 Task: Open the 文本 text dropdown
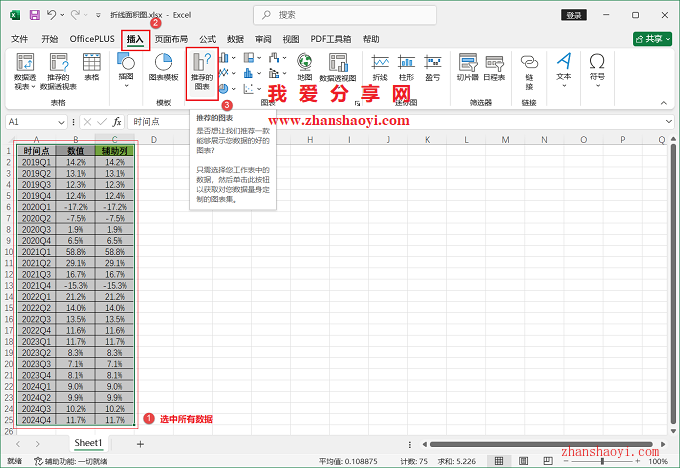click(564, 70)
